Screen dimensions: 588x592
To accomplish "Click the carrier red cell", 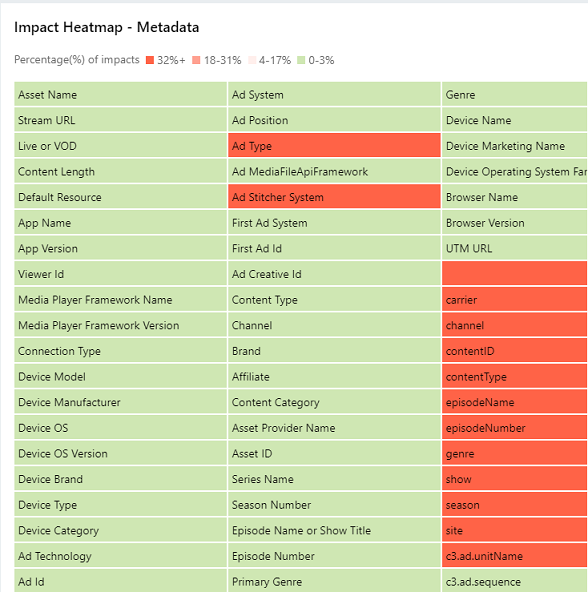I will 515,299.
